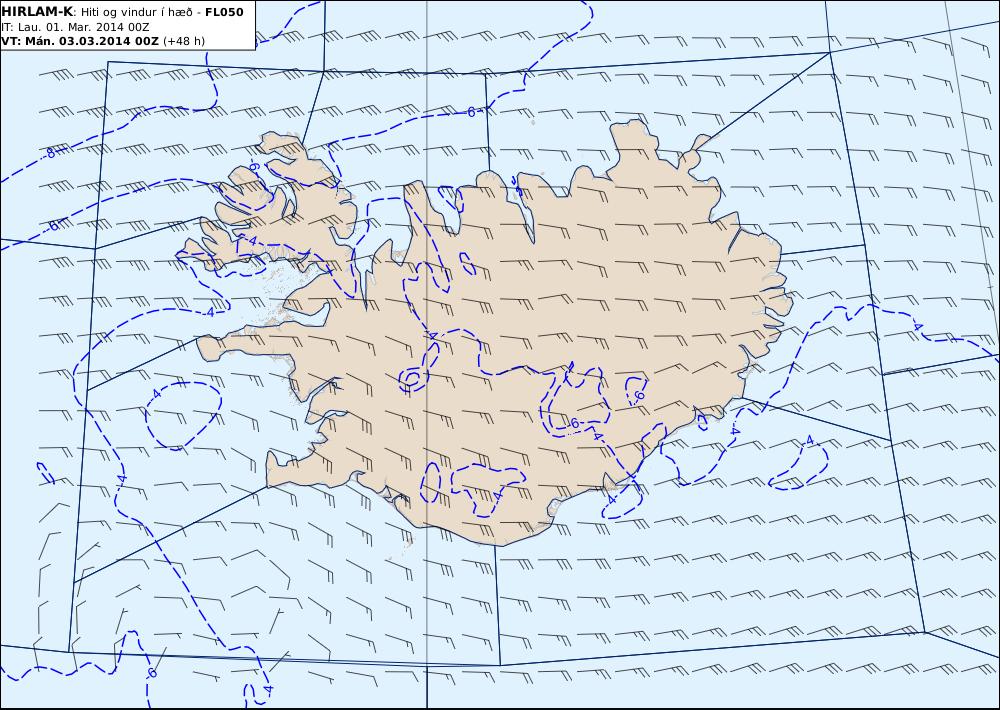Screen dimensions: 1000x710
Task: Select the 'IT: Lau. 01. Mar. 2014 00Z' line
Action: click(x=75, y=27)
